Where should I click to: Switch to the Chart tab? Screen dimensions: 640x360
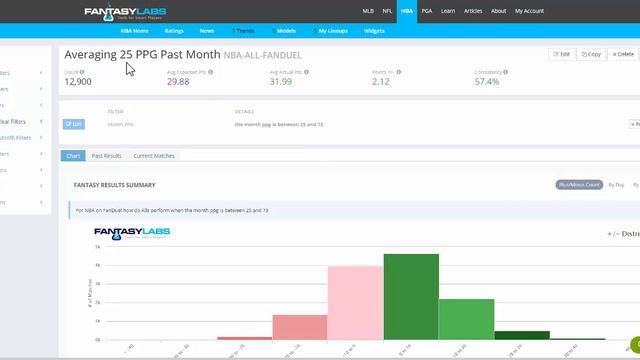(x=73, y=156)
